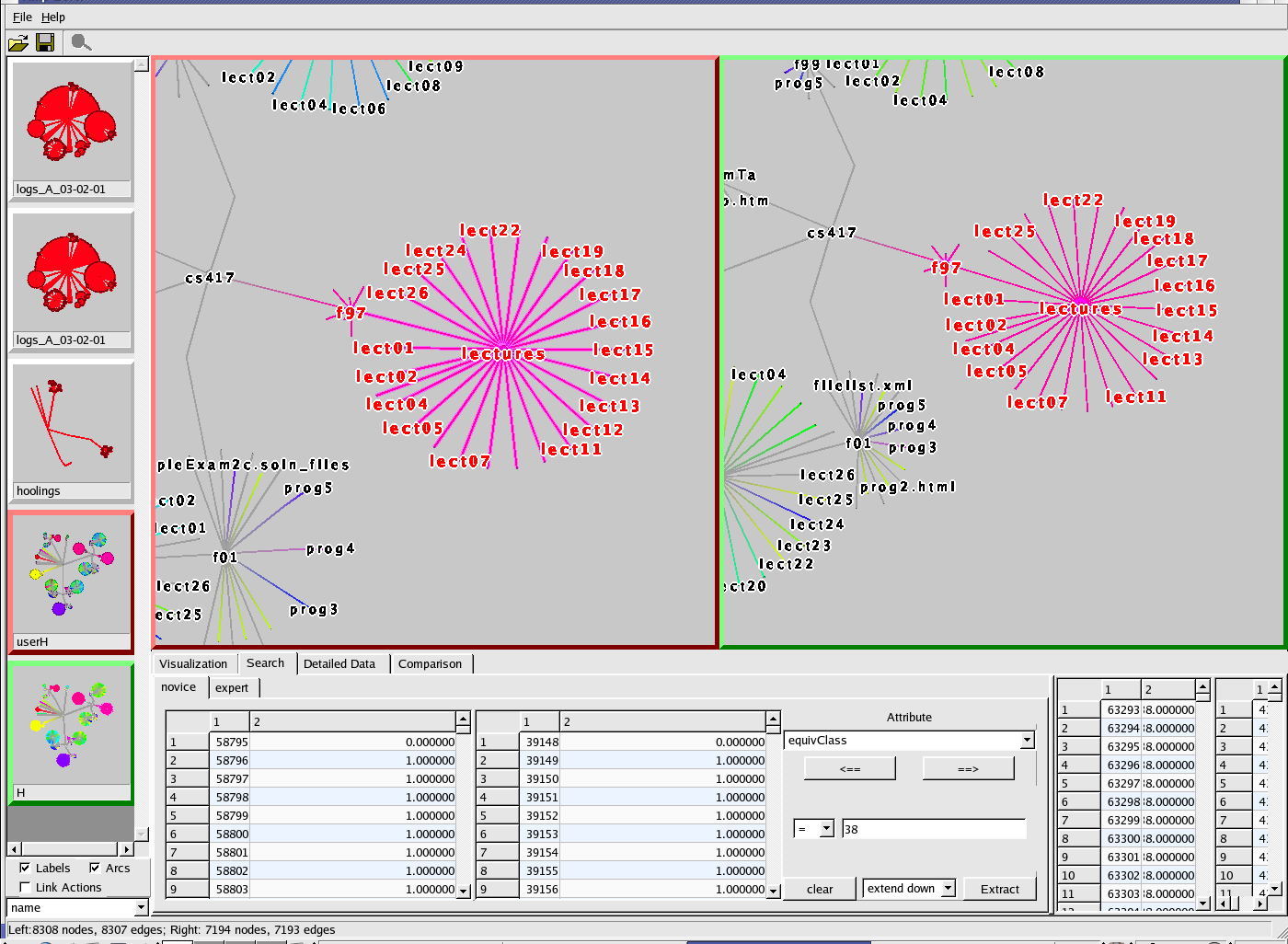Open the name dropdown at bottom left
Viewport: 1288px width, 944px height.
pyautogui.click(x=140, y=907)
